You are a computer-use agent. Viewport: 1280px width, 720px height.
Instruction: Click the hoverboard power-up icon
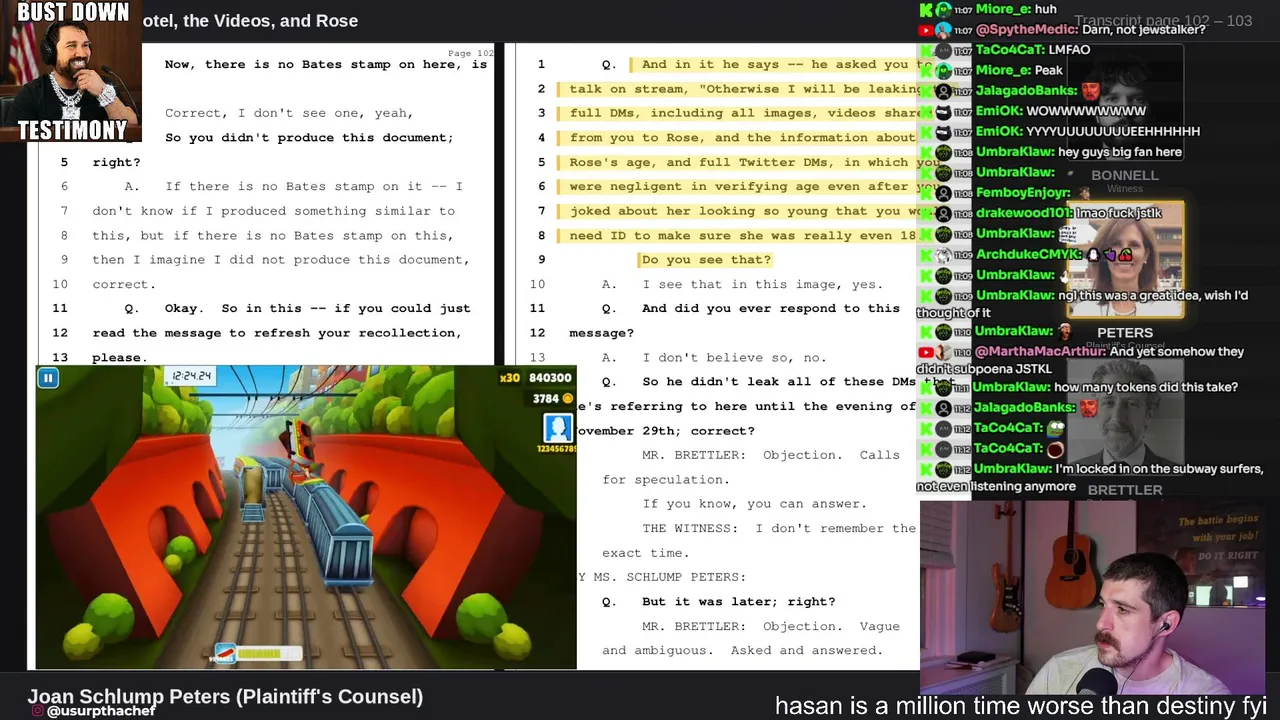click(225, 654)
